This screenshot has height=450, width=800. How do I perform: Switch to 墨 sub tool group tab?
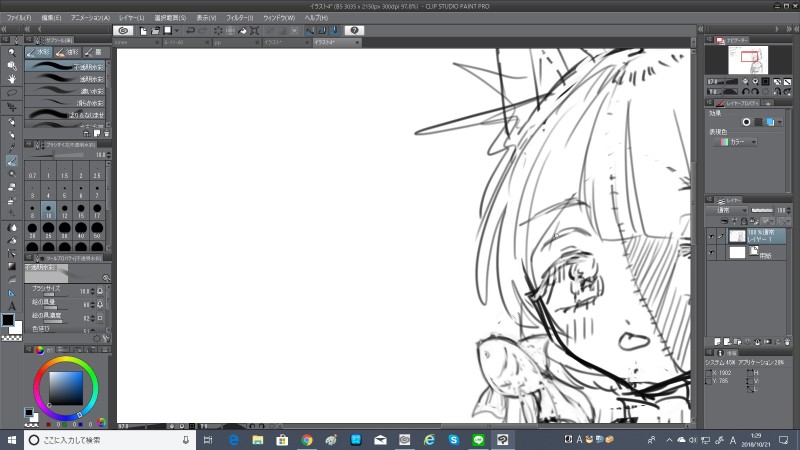pos(95,52)
